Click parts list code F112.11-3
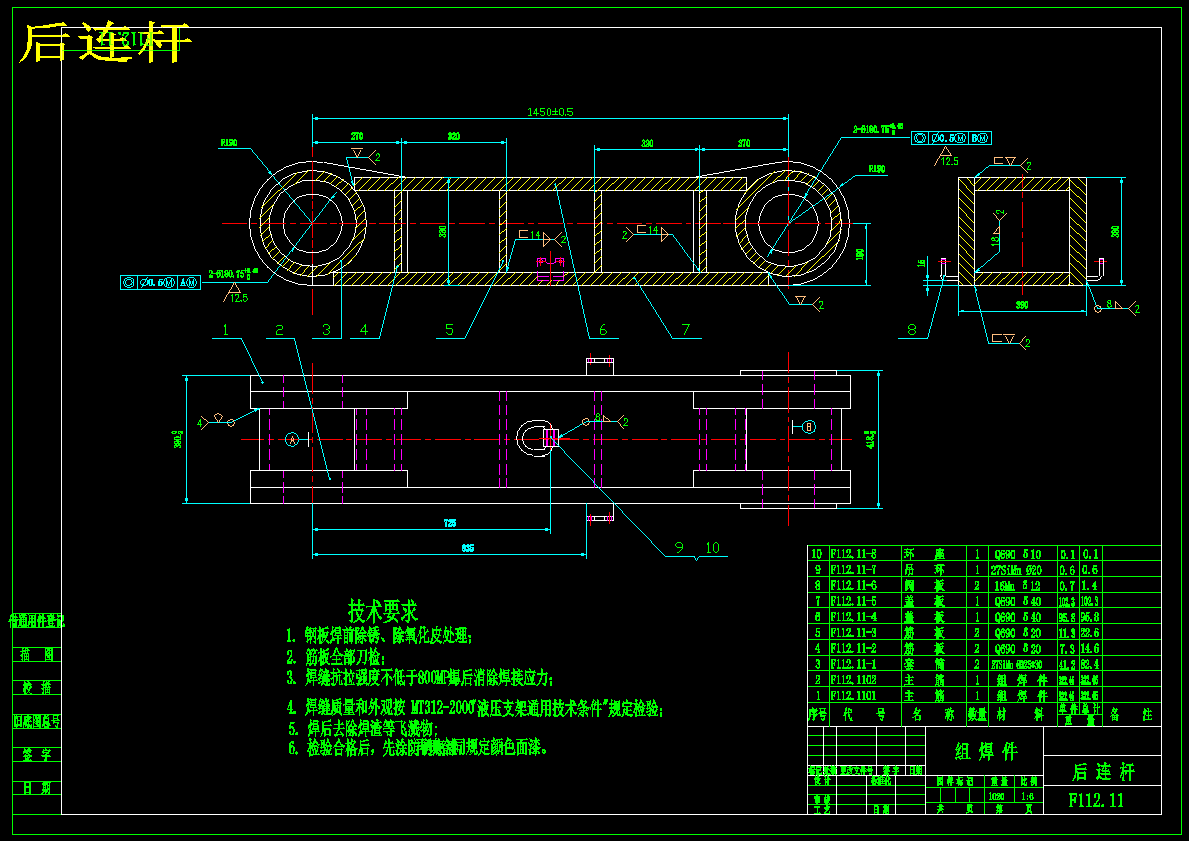The image size is (1189, 841). pyautogui.click(x=854, y=632)
